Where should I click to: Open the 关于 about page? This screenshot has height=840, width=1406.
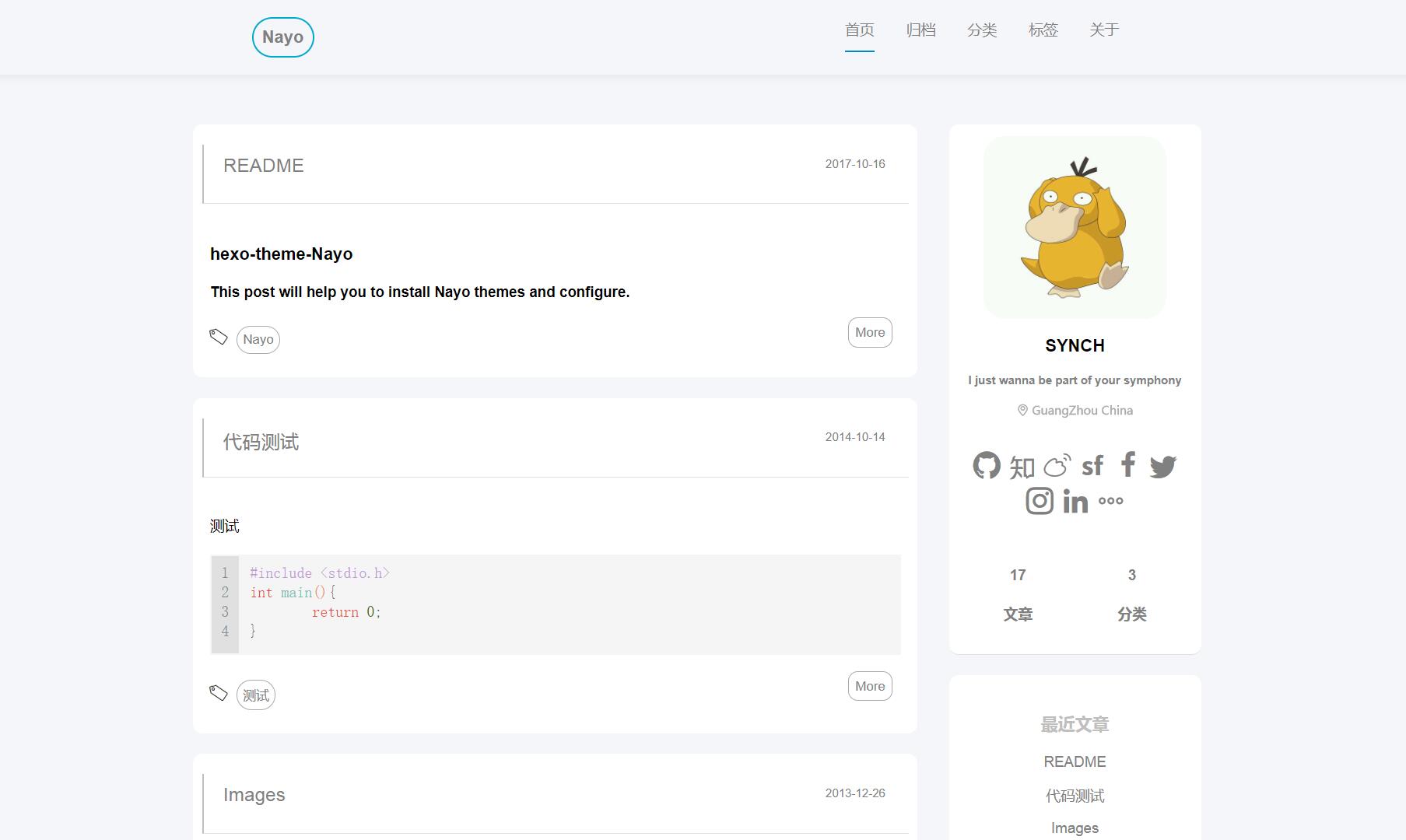(x=1104, y=30)
